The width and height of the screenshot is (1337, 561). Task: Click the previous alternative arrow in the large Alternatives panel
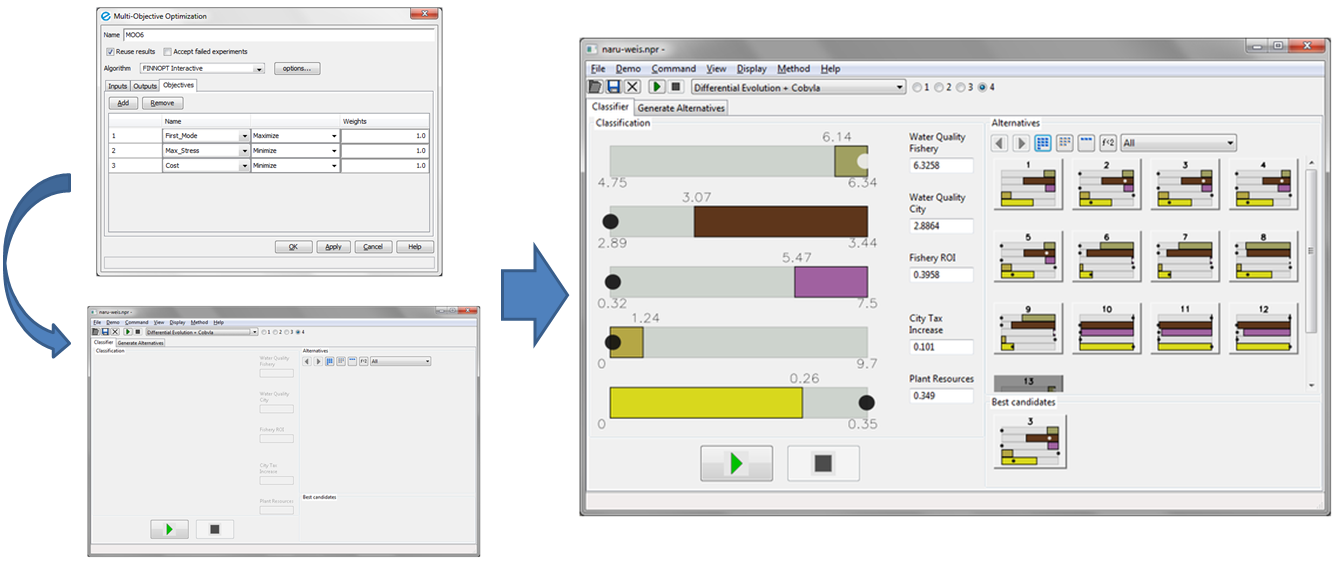point(1000,143)
